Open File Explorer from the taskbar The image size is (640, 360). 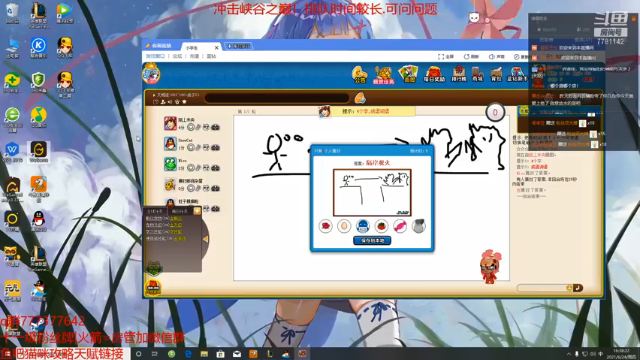click(204, 354)
